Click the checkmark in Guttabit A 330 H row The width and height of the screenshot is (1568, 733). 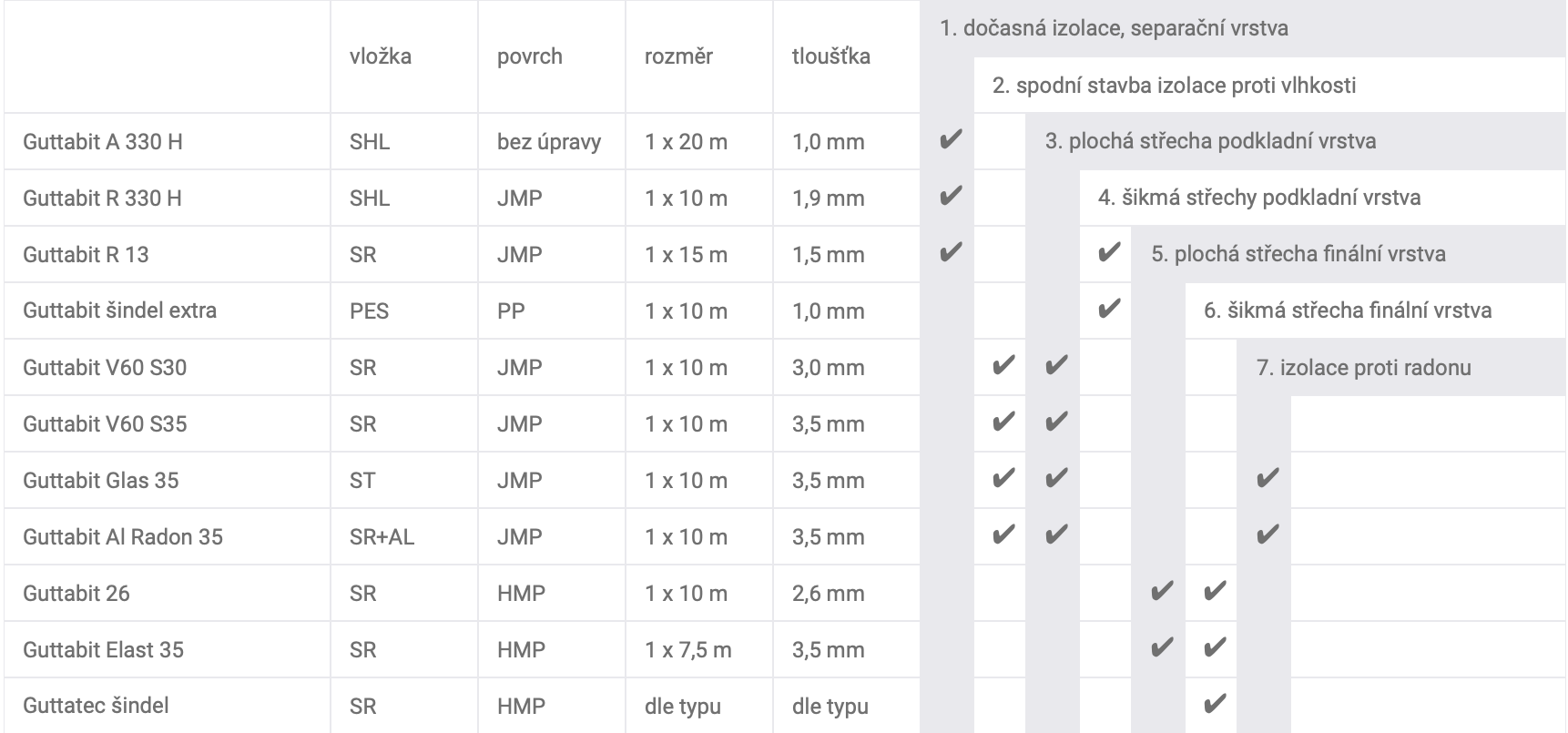tap(950, 140)
